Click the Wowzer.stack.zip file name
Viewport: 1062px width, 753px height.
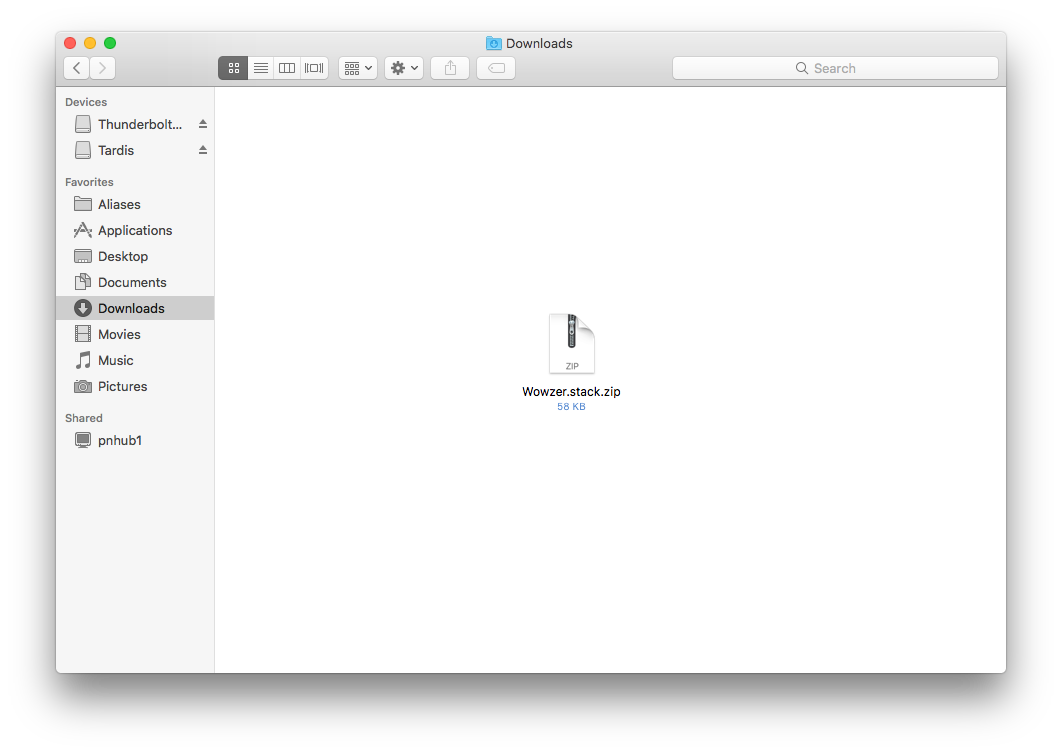(x=571, y=391)
